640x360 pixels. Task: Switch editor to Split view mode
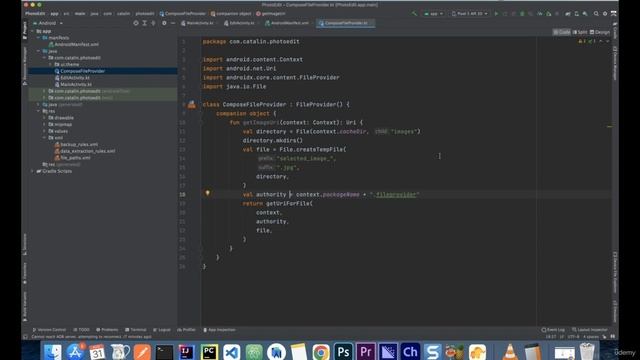tap(580, 32)
